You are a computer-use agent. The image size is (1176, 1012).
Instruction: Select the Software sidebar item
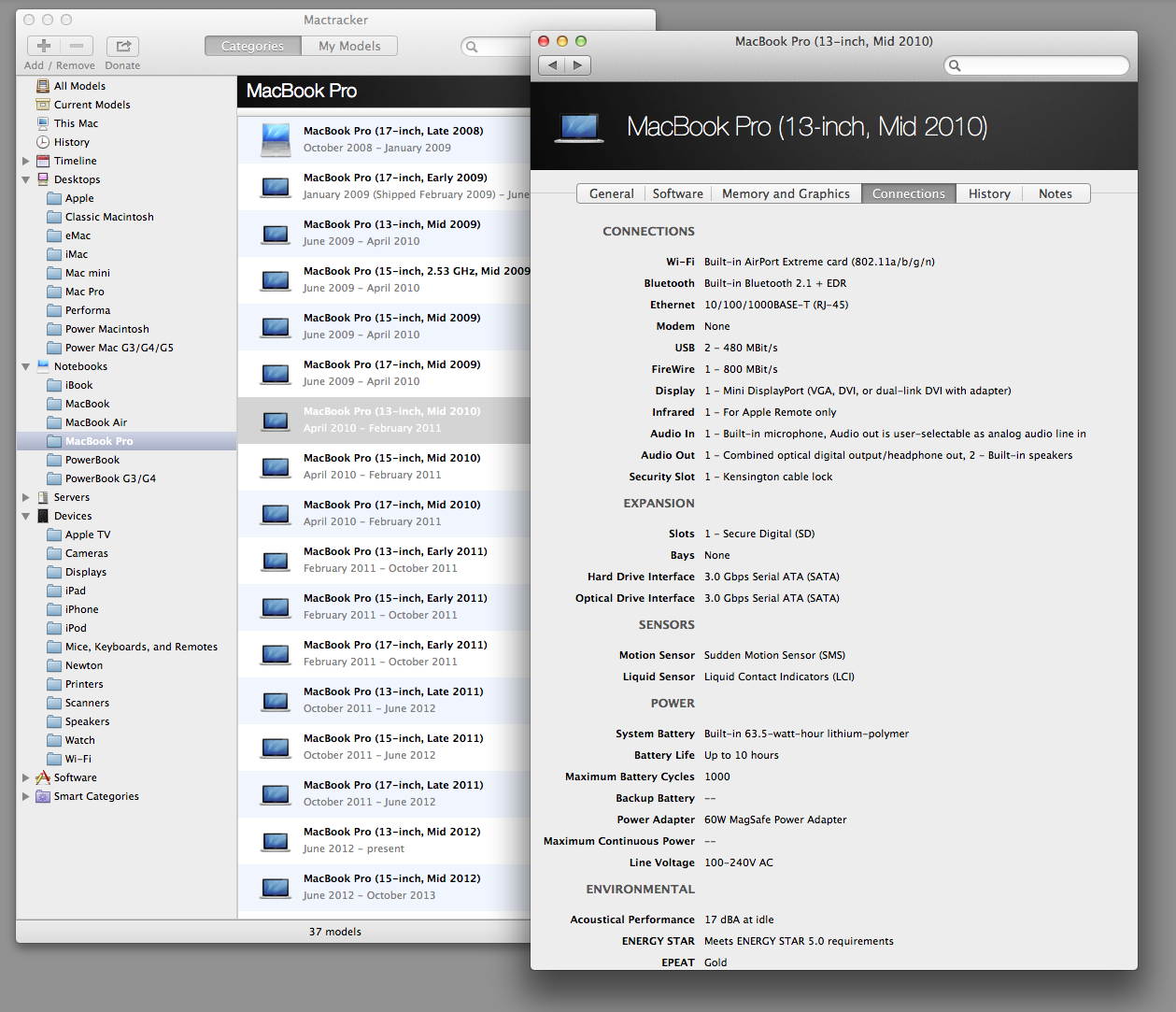(66, 777)
